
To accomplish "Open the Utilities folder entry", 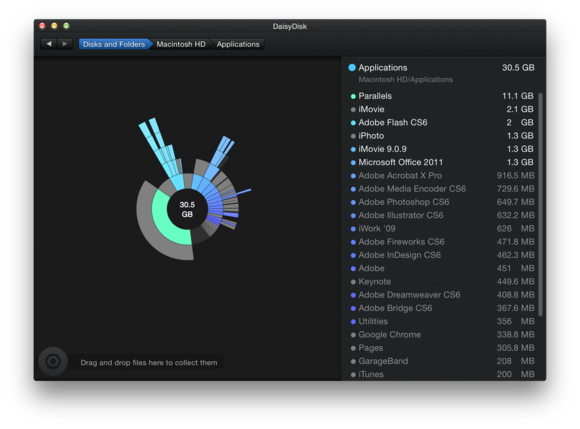I will pos(442,321).
